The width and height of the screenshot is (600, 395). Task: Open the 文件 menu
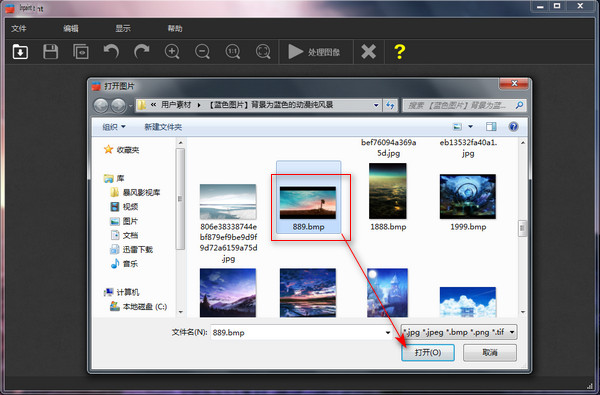19,28
